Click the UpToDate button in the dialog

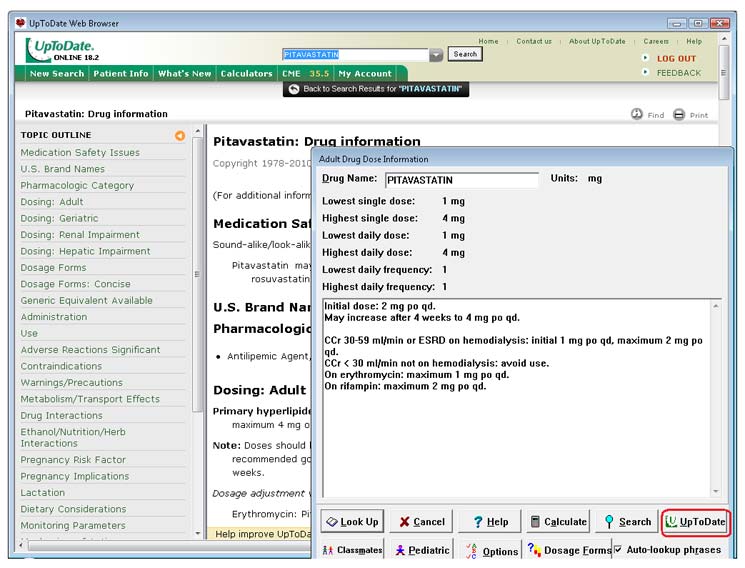pos(695,522)
